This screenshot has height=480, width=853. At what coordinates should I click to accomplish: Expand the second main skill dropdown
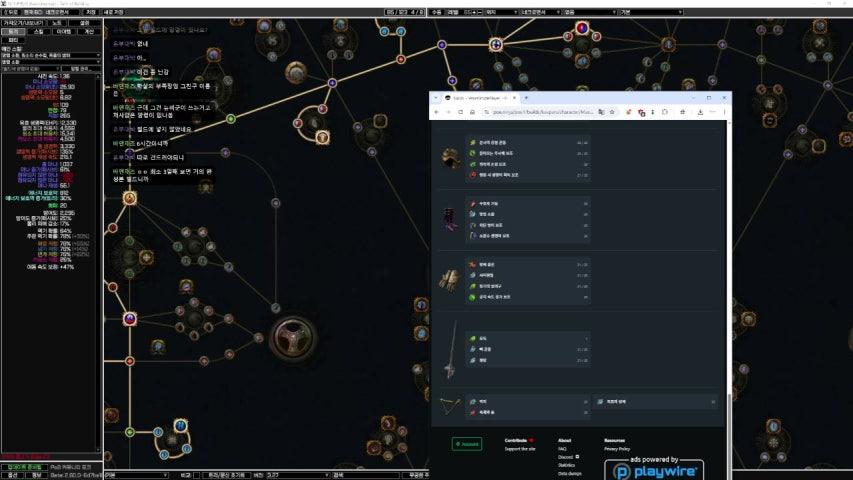click(51, 61)
